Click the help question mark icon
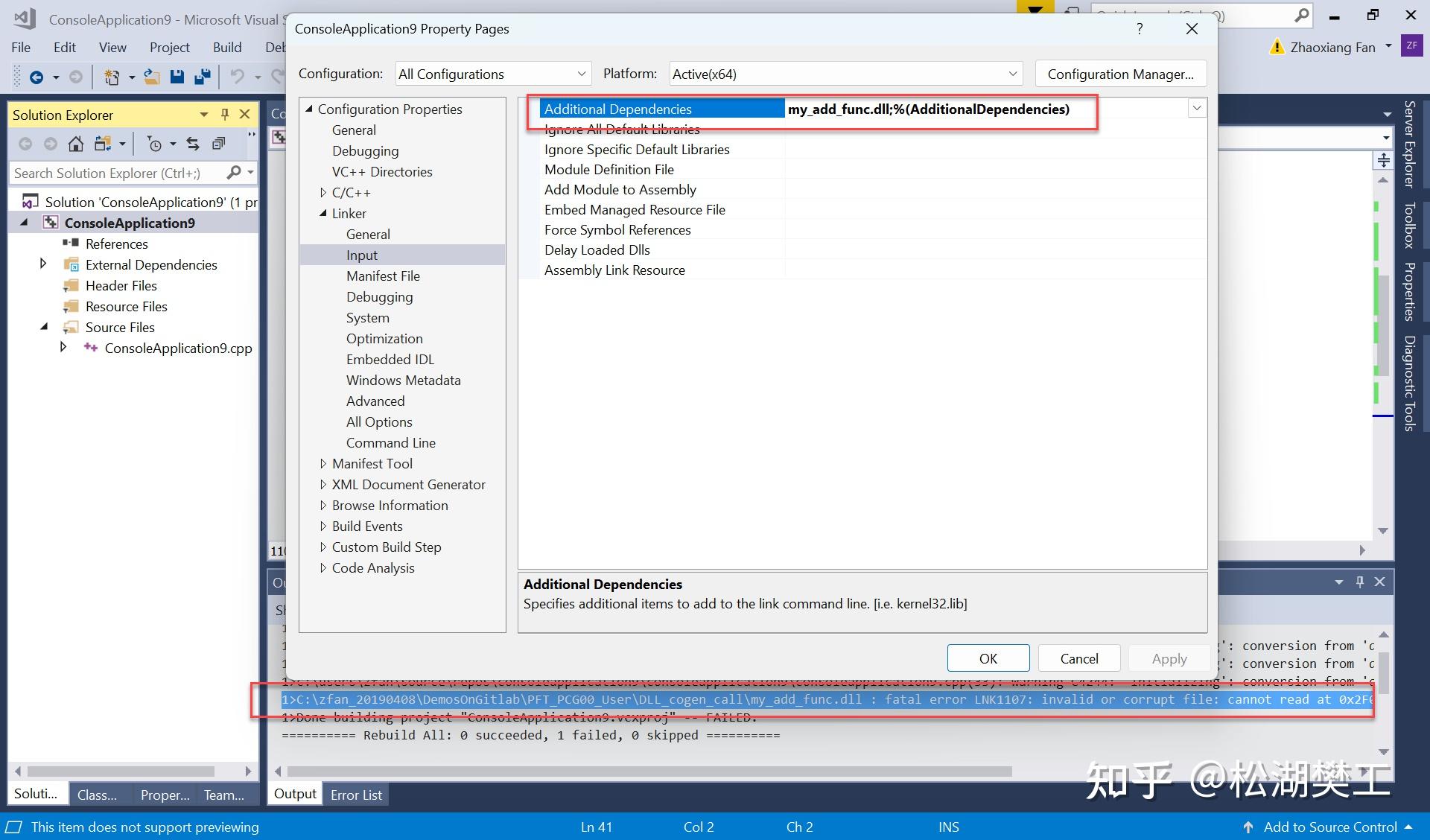The height and width of the screenshot is (840, 1430). 1139,29
